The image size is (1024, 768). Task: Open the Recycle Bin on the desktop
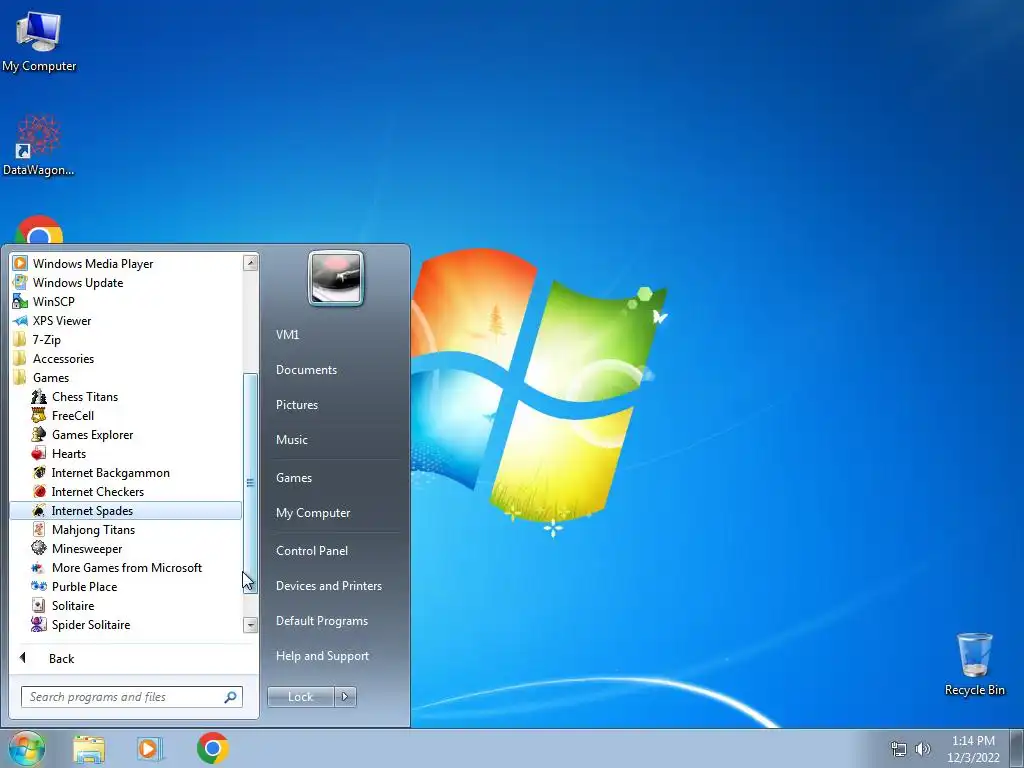tap(974, 664)
